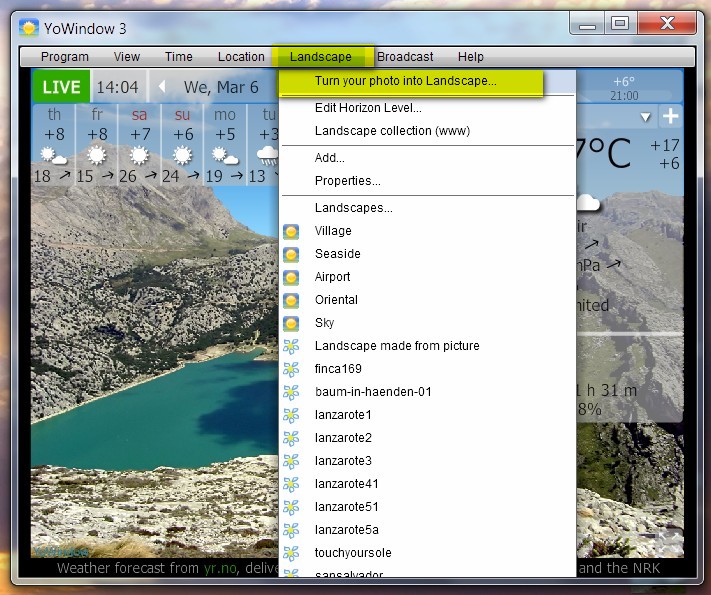Click the touchyoursole flower icon

click(x=291, y=553)
